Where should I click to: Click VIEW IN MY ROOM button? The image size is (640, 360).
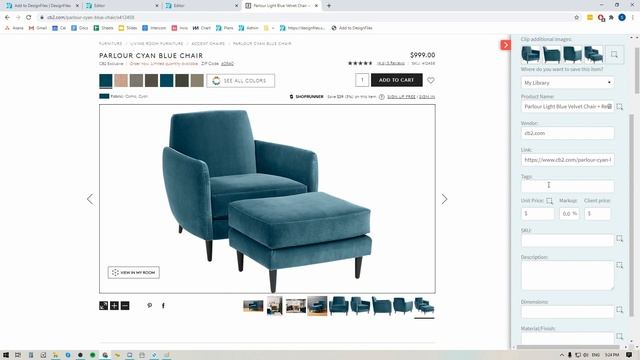[134, 272]
